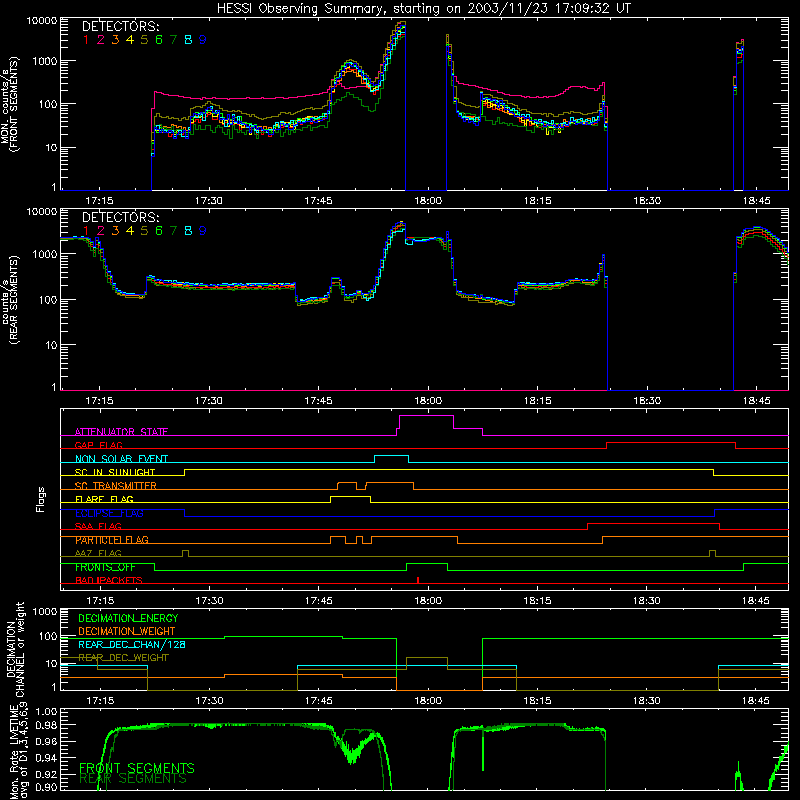800x800 pixels.
Task: Select GAP_FLAG label in Flags panel
Action: click(98, 445)
